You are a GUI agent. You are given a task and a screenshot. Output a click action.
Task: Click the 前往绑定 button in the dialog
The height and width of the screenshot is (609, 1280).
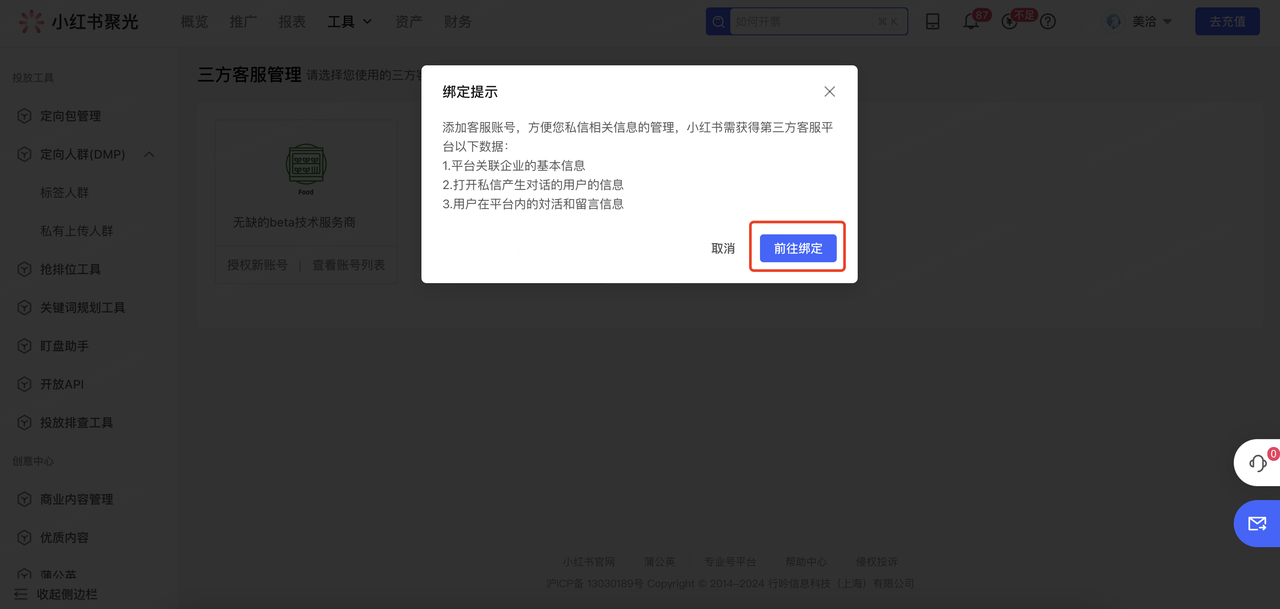pyautogui.click(x=798, y=248)
